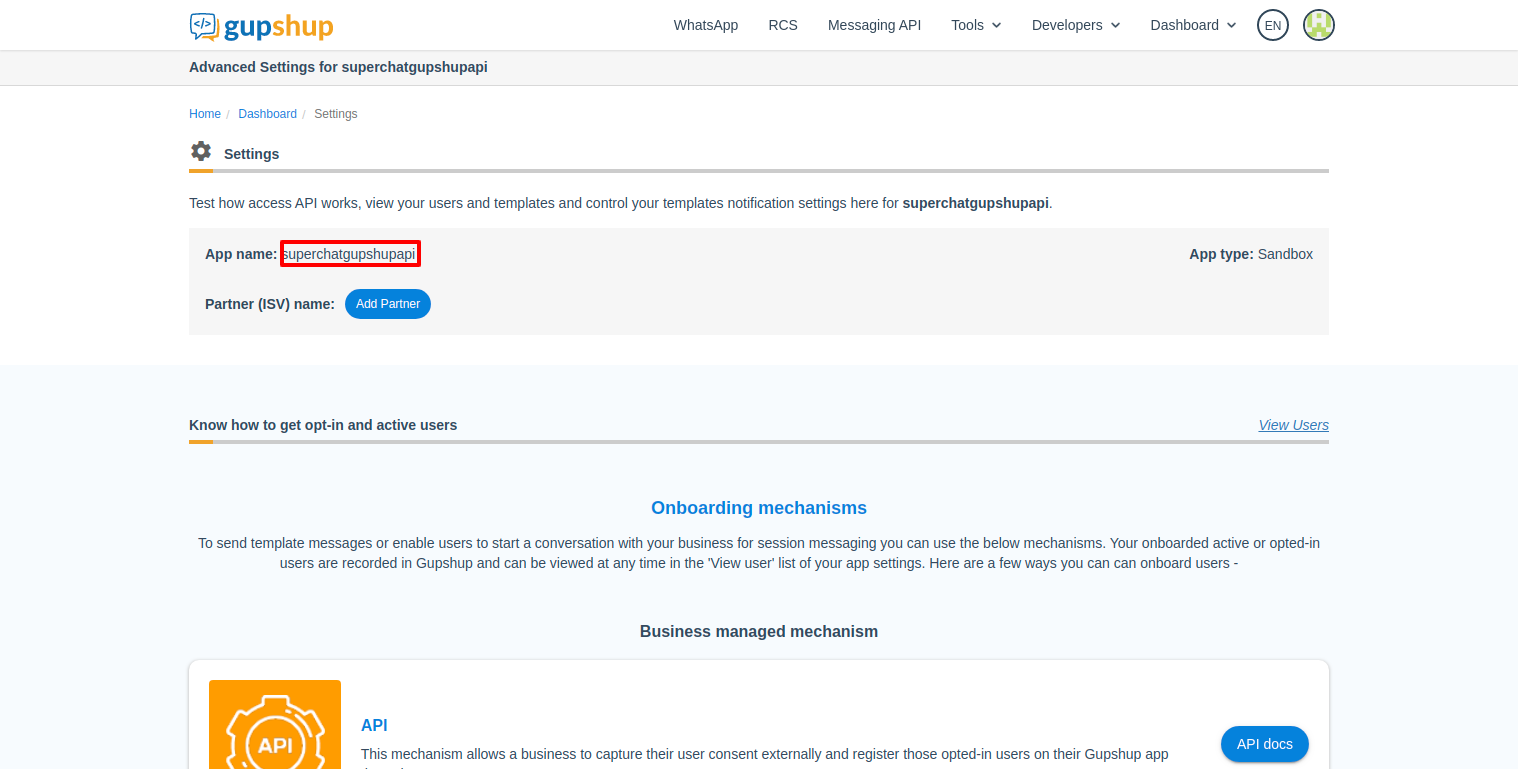
Task: Open the API docs button
Action: point(1264,744)
